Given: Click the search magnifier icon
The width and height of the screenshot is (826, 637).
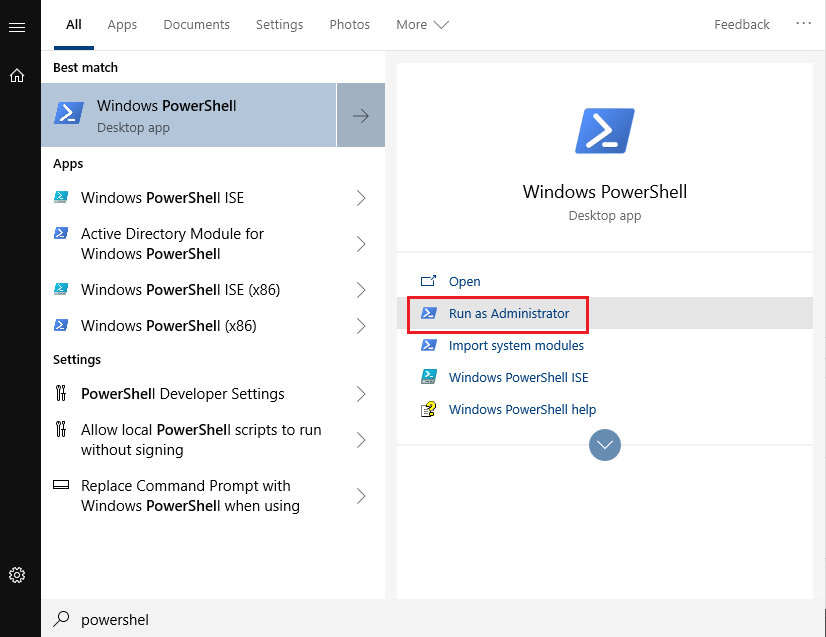Looking at the screenshot, I should pos(61,619).
